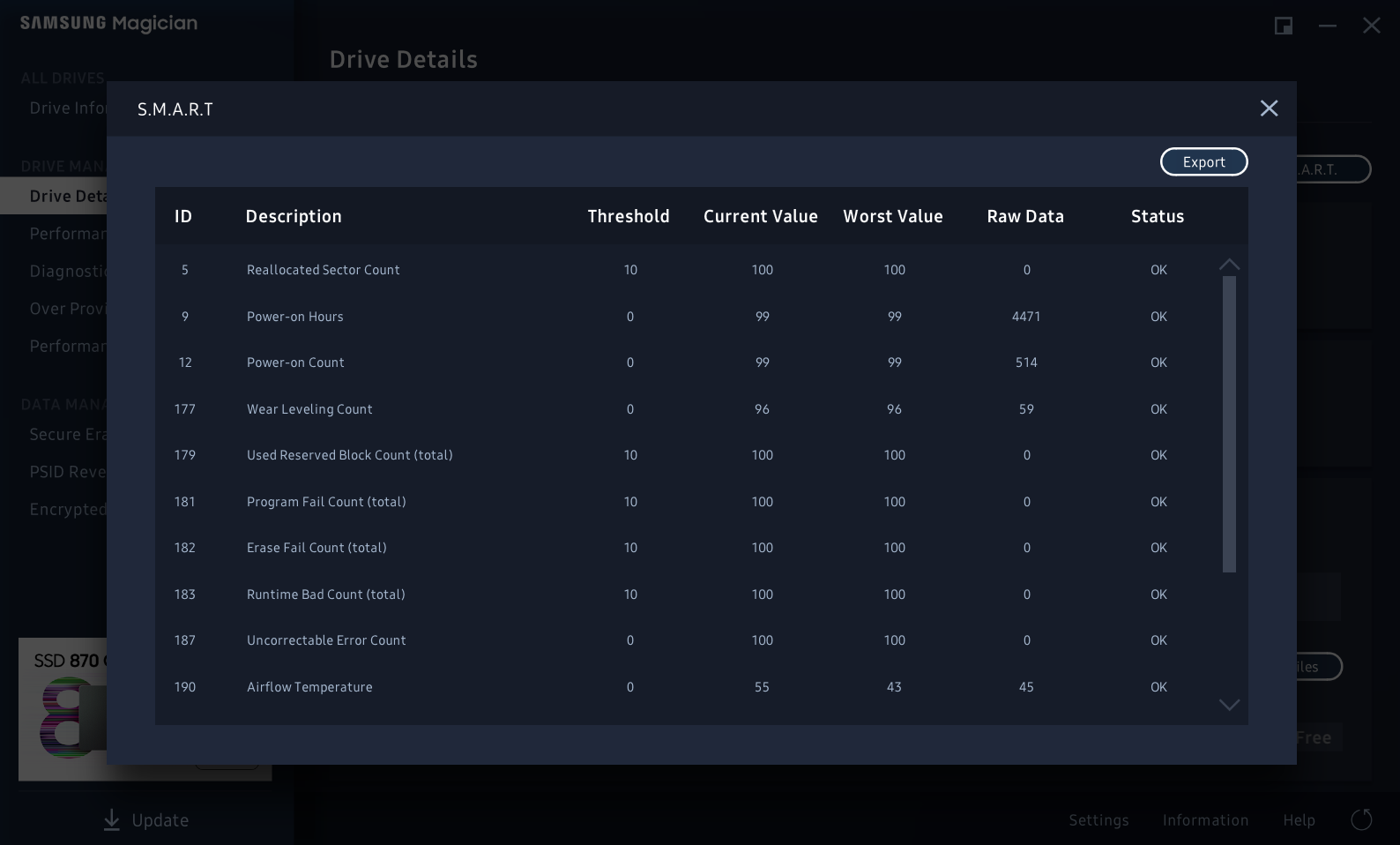This screenshot has height=845, width=1400.
Task: Click the Raw Data column header
Action: pos(1025,216)
